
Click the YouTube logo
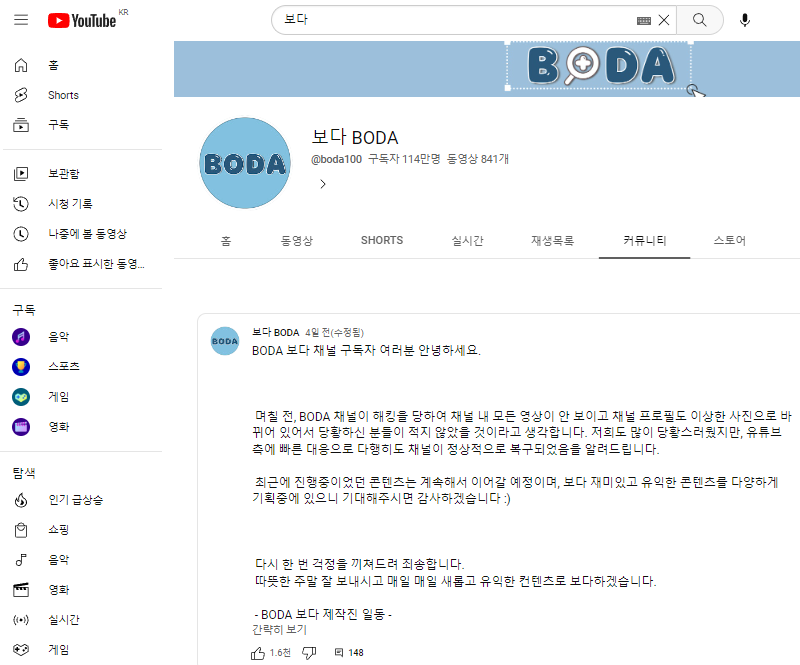82,20
